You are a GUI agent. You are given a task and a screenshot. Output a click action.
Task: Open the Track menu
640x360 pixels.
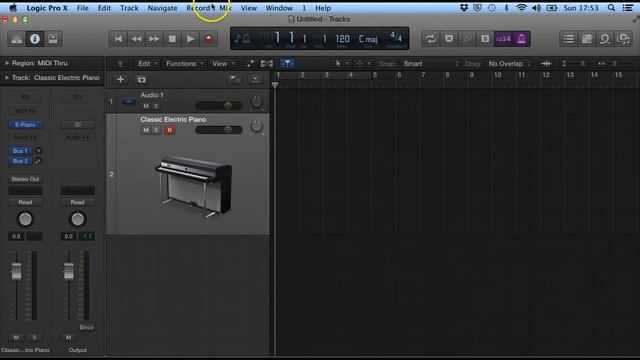coord(129,8)
